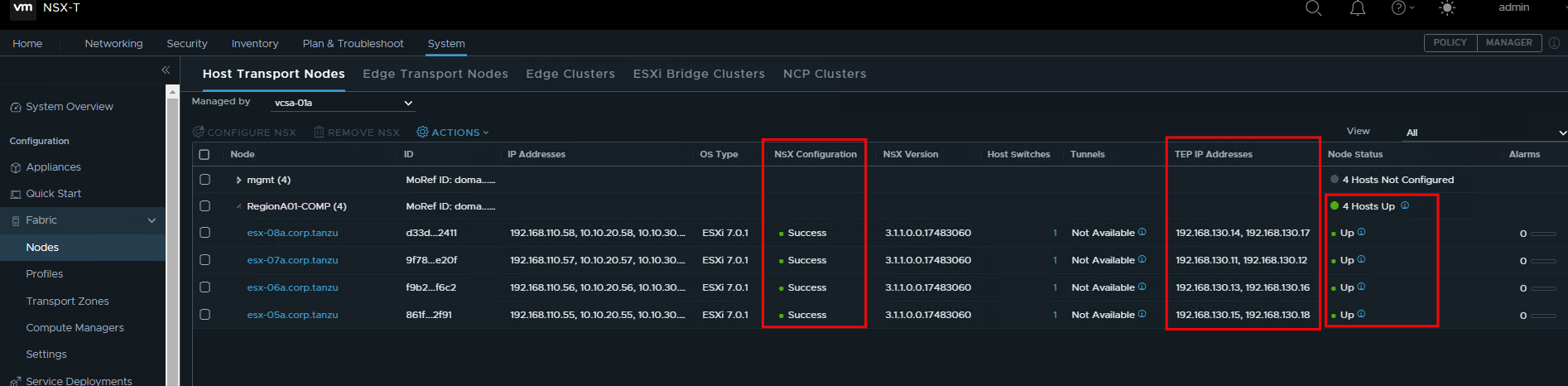Open the notifications bell

coord(1358,8)
